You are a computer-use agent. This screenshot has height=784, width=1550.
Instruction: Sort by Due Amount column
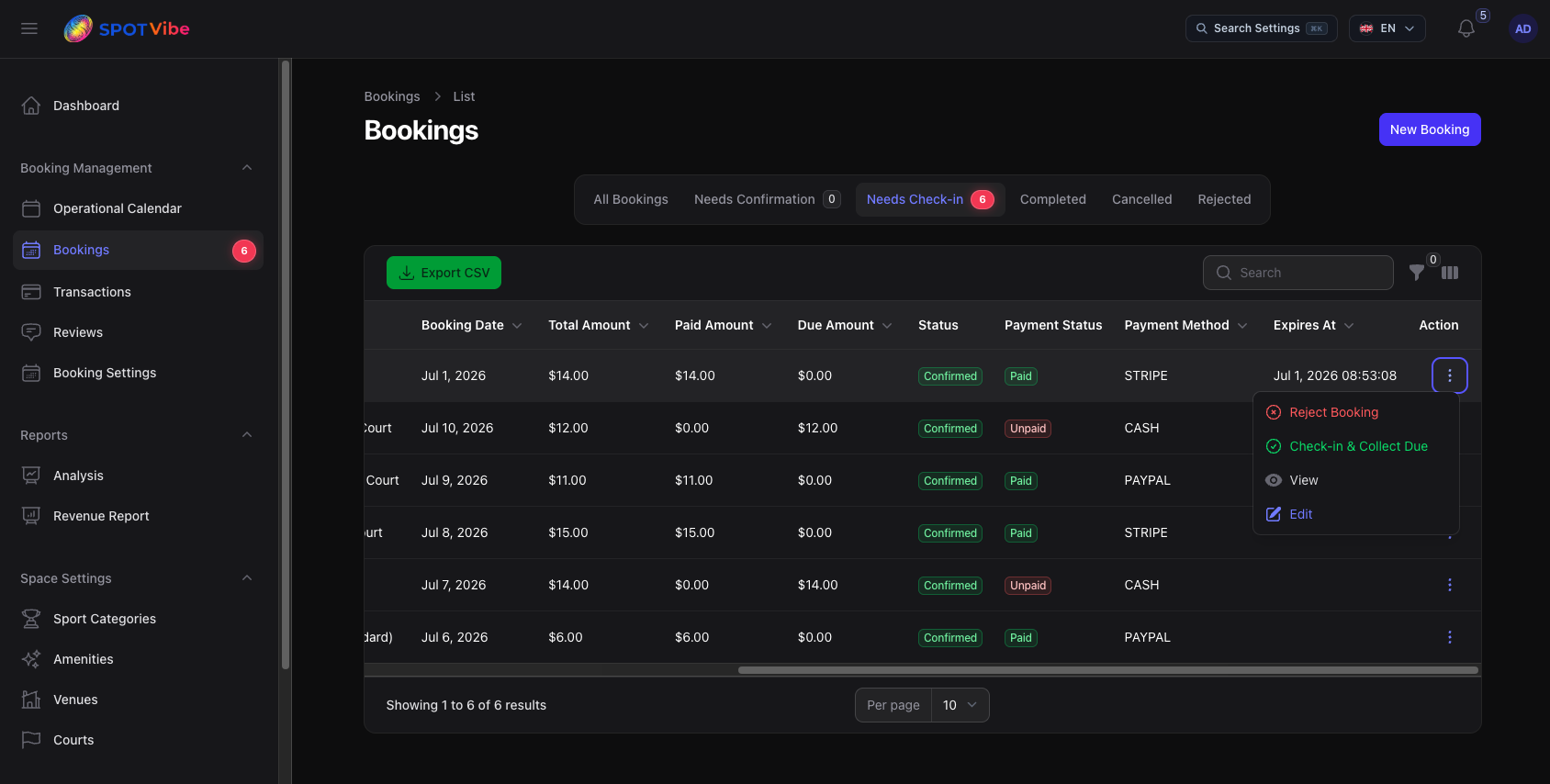845,325
